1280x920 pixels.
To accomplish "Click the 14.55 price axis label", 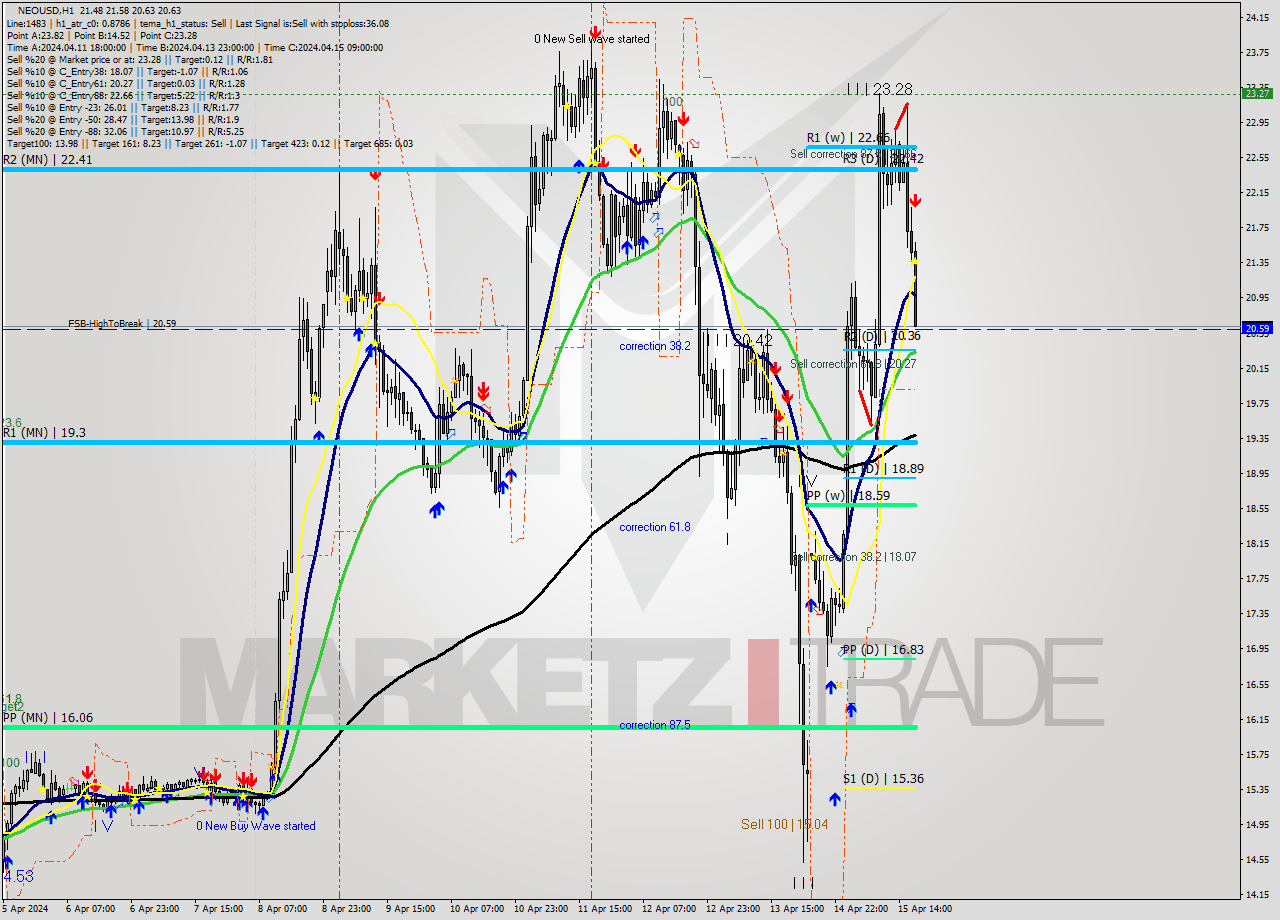I will 1258,860.
